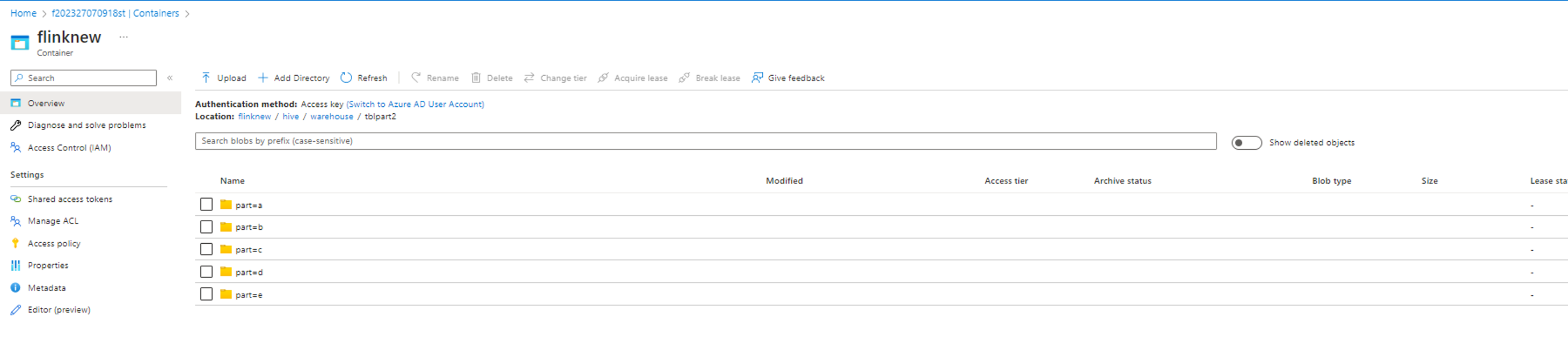Tick the checkbox for part=c
The image size is (1568, 364).
click(x=206, y=249)
